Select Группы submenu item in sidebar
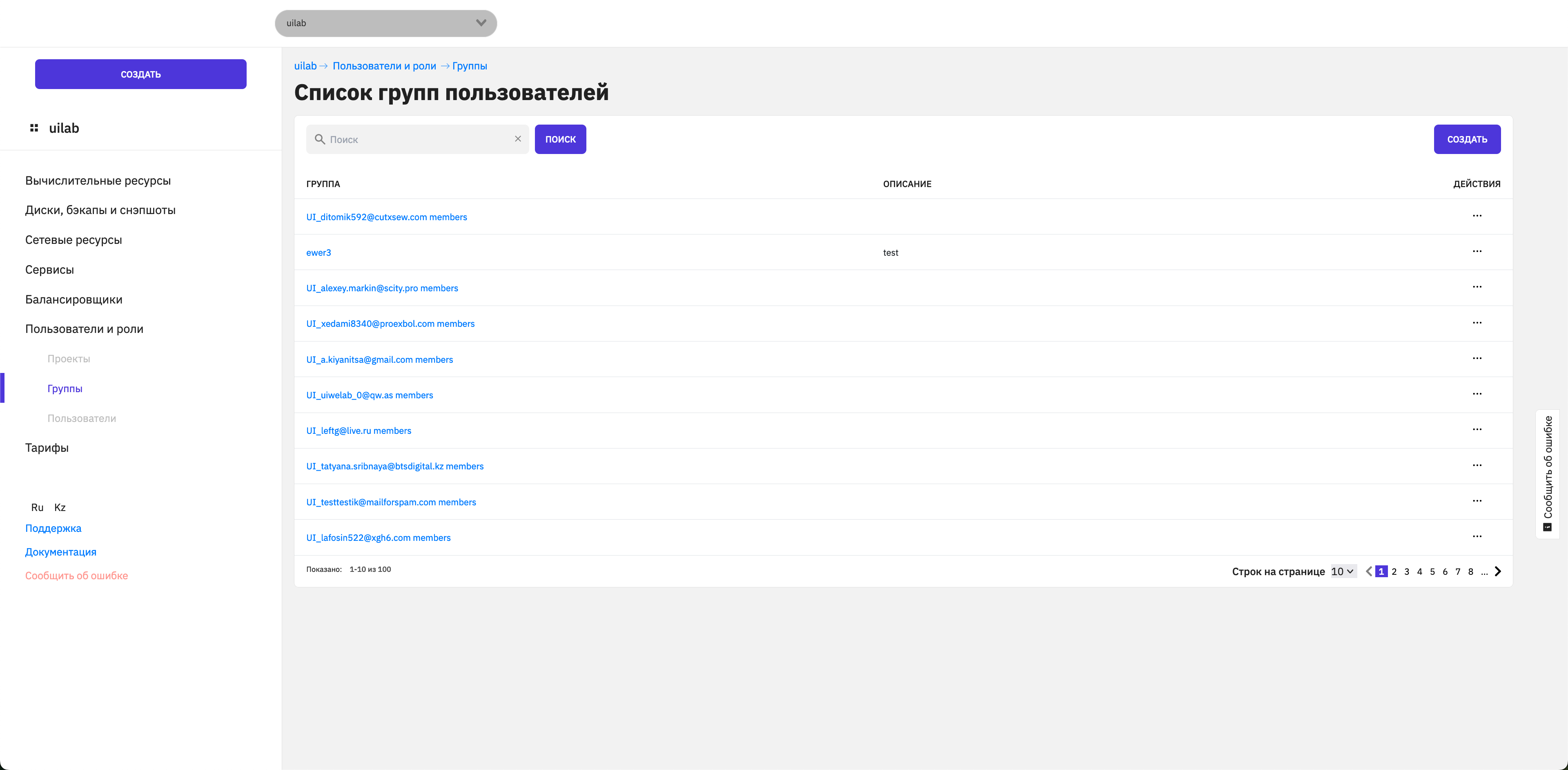This screenshot has width=1568, height=770. coord(65,388)
